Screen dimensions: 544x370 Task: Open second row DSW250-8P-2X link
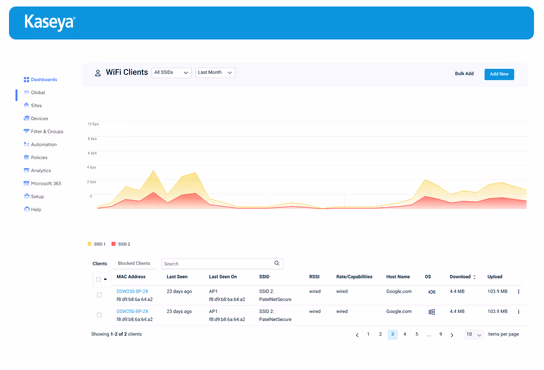(132, 311)
